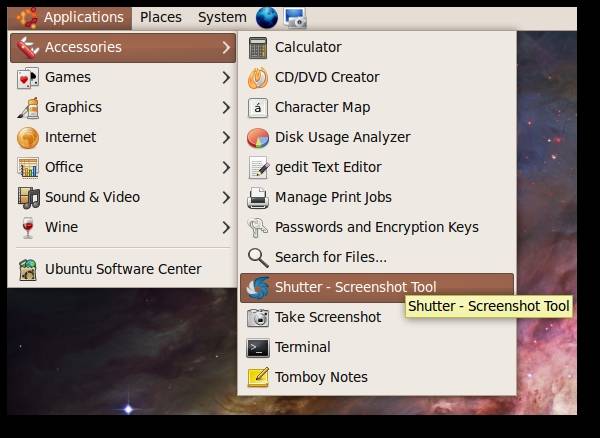Click the Office chart icon
The image size is (600, 438).
coord(28,168)
